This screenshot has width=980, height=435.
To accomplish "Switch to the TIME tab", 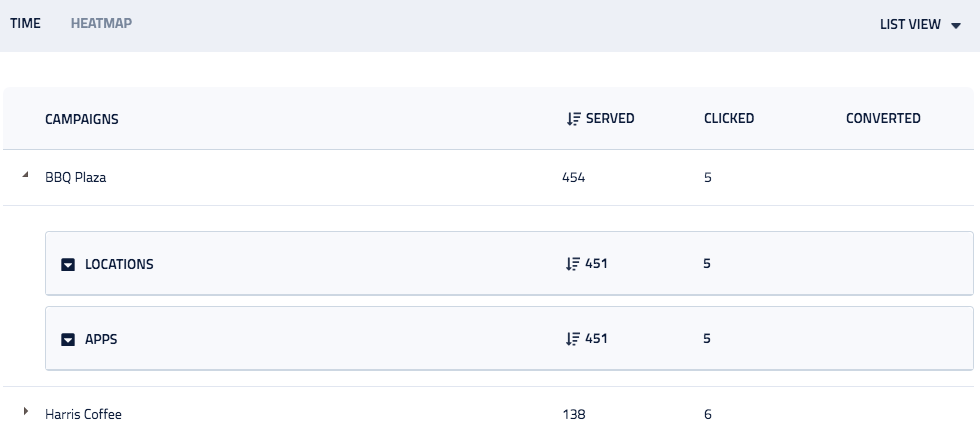I will pyautogui.click(x=25, y=23).
